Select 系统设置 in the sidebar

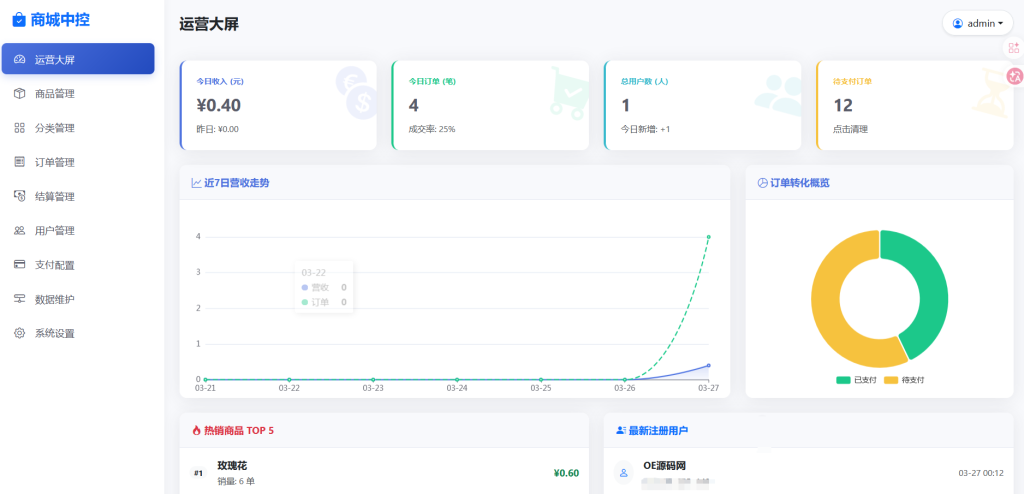(x=78, y=333)
